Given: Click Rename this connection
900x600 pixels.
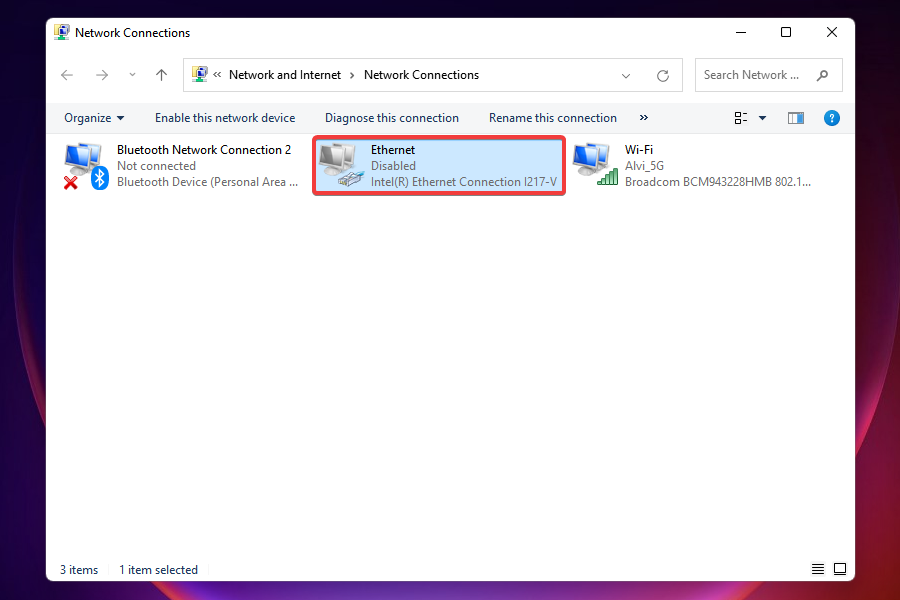Looking at the screenshot, I should (553, 118).
